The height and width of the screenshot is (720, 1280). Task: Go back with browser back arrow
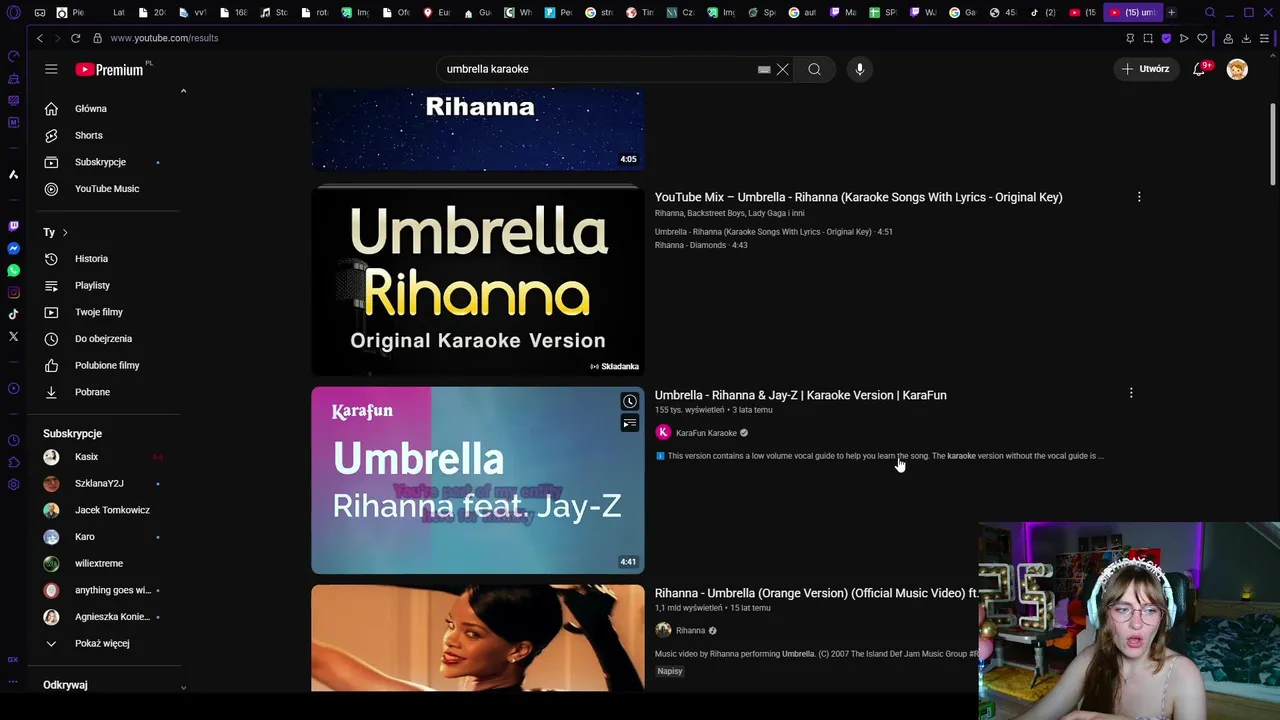click(40, 38)
